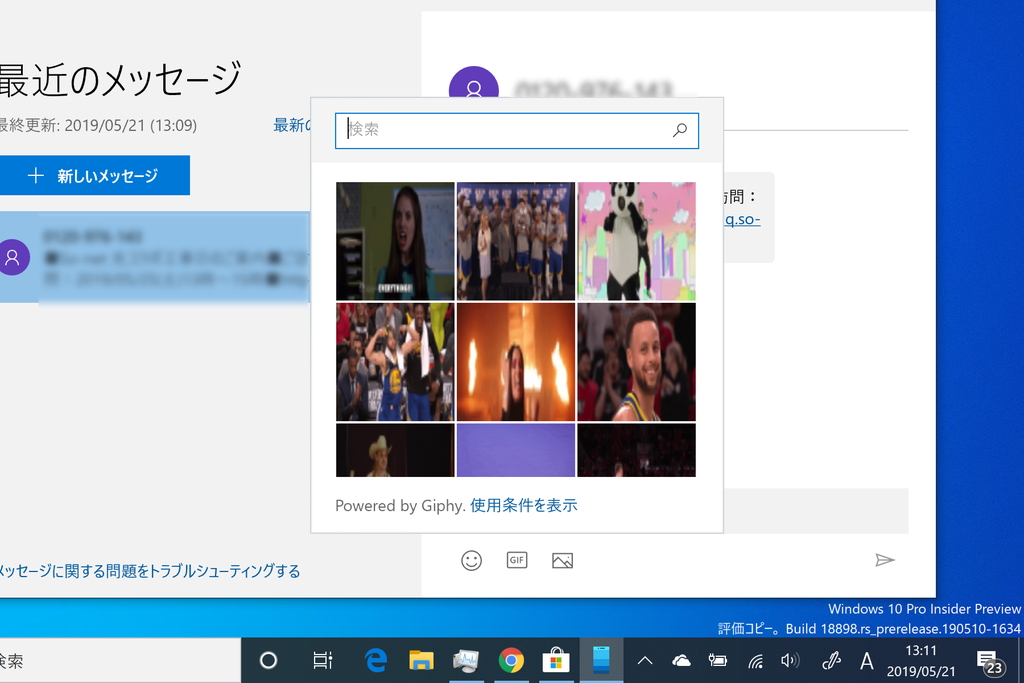Open the GIF picker

[516, 560]
